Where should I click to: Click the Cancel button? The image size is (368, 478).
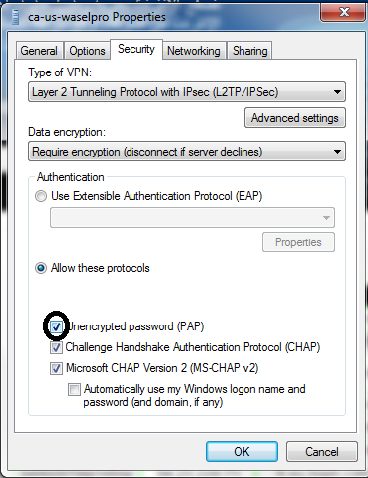322,452
